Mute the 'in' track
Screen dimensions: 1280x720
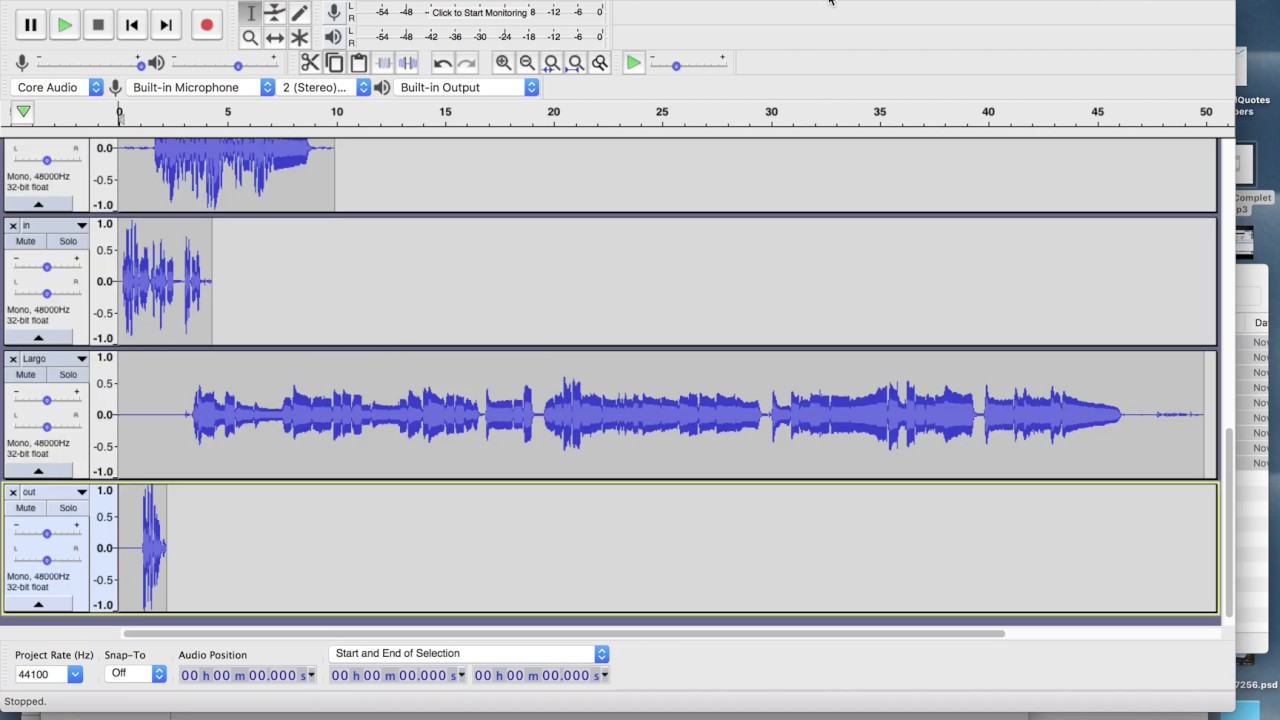tap(26, 241)
